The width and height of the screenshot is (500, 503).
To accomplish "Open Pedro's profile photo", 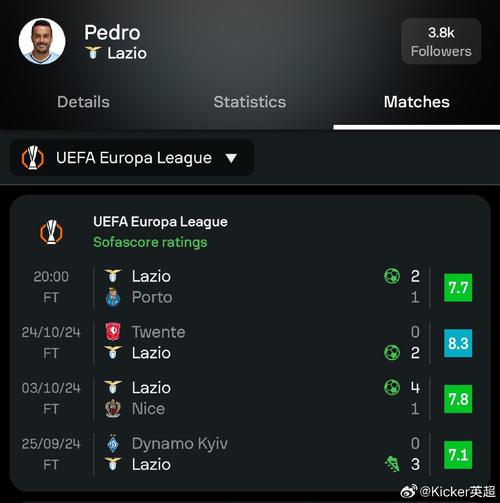I will point(42,41).
